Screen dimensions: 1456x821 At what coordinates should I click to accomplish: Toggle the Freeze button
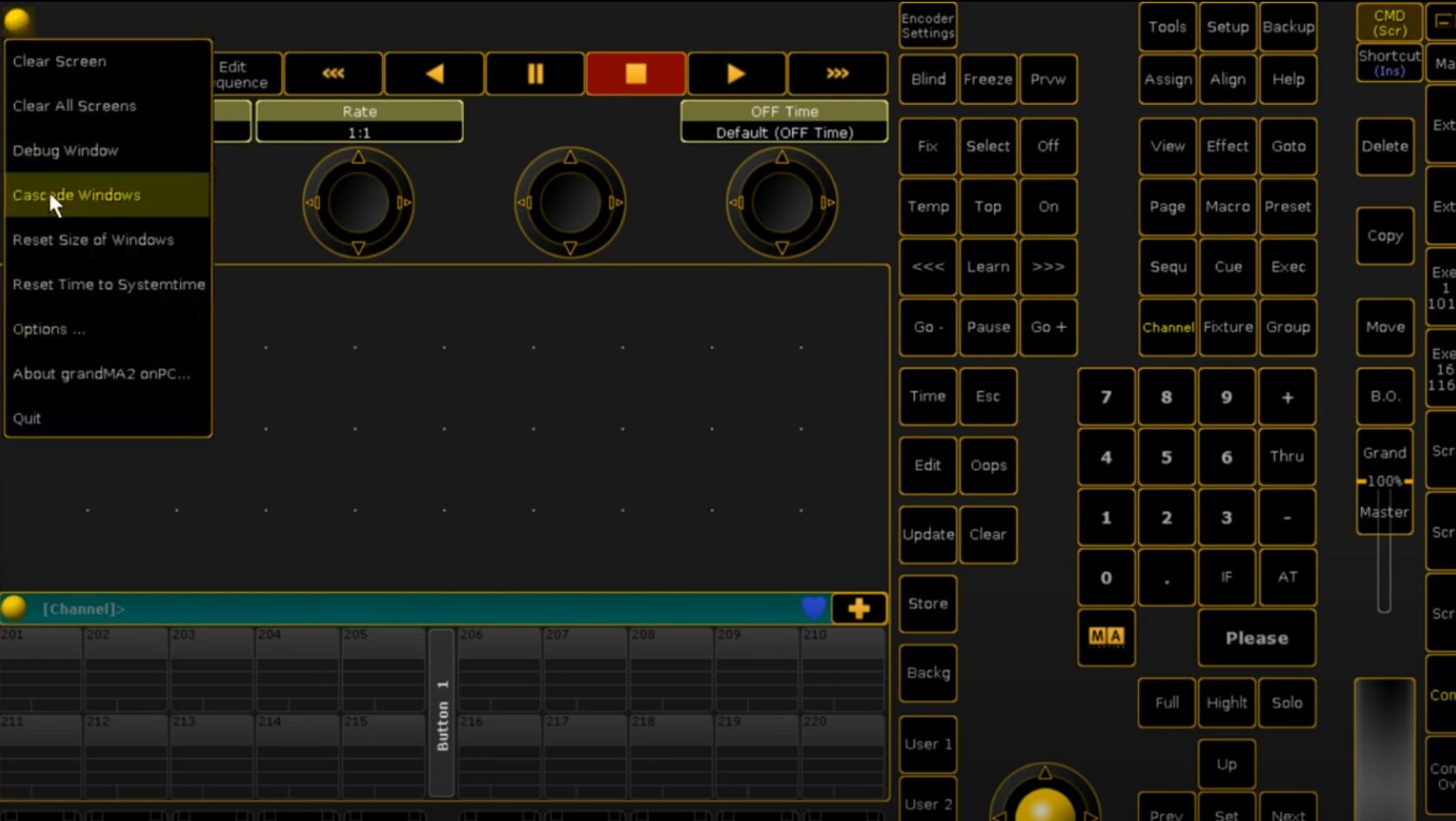coord(987,79)
